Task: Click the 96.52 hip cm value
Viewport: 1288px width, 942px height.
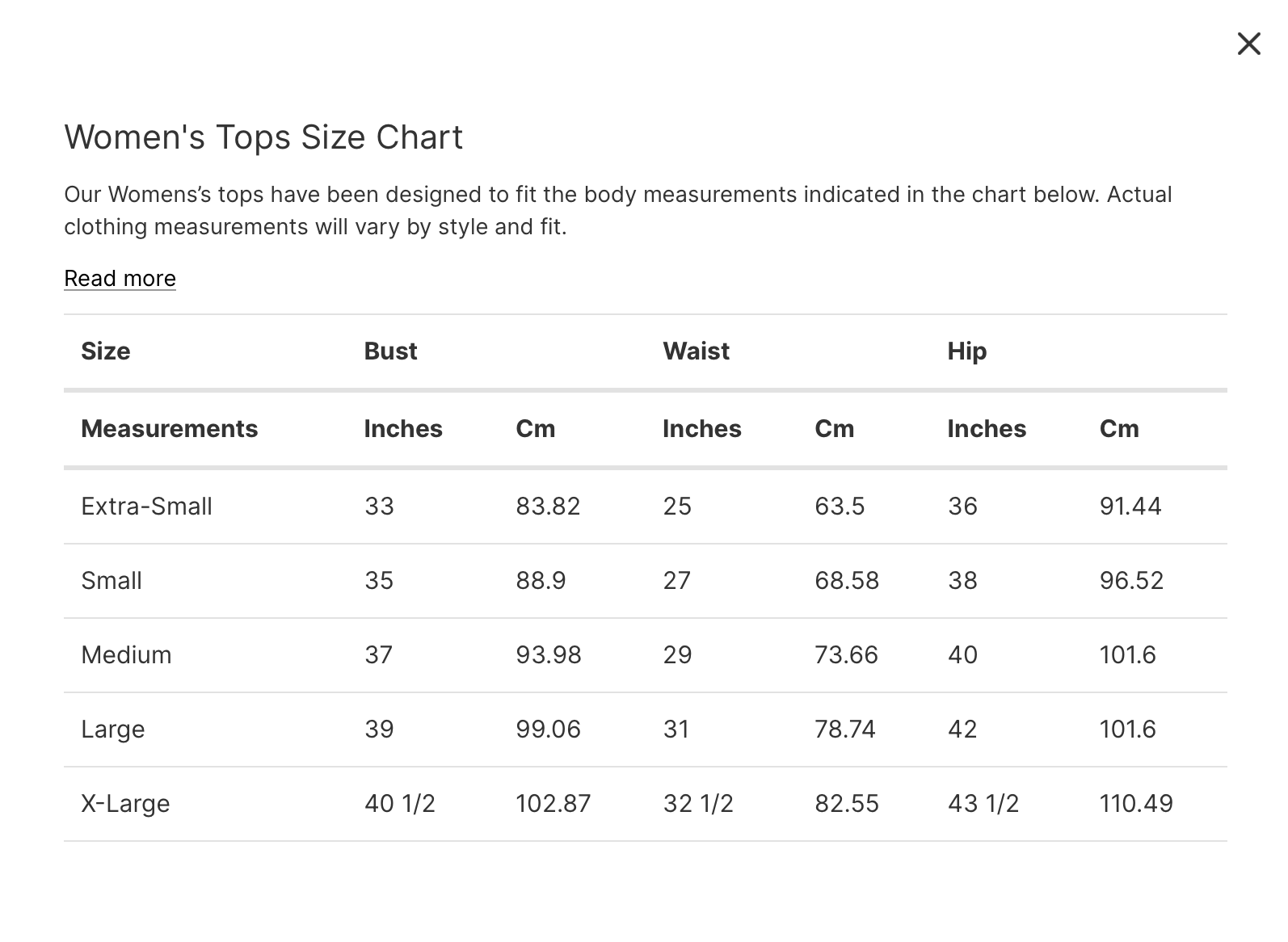Action: tap(1131, 581)
